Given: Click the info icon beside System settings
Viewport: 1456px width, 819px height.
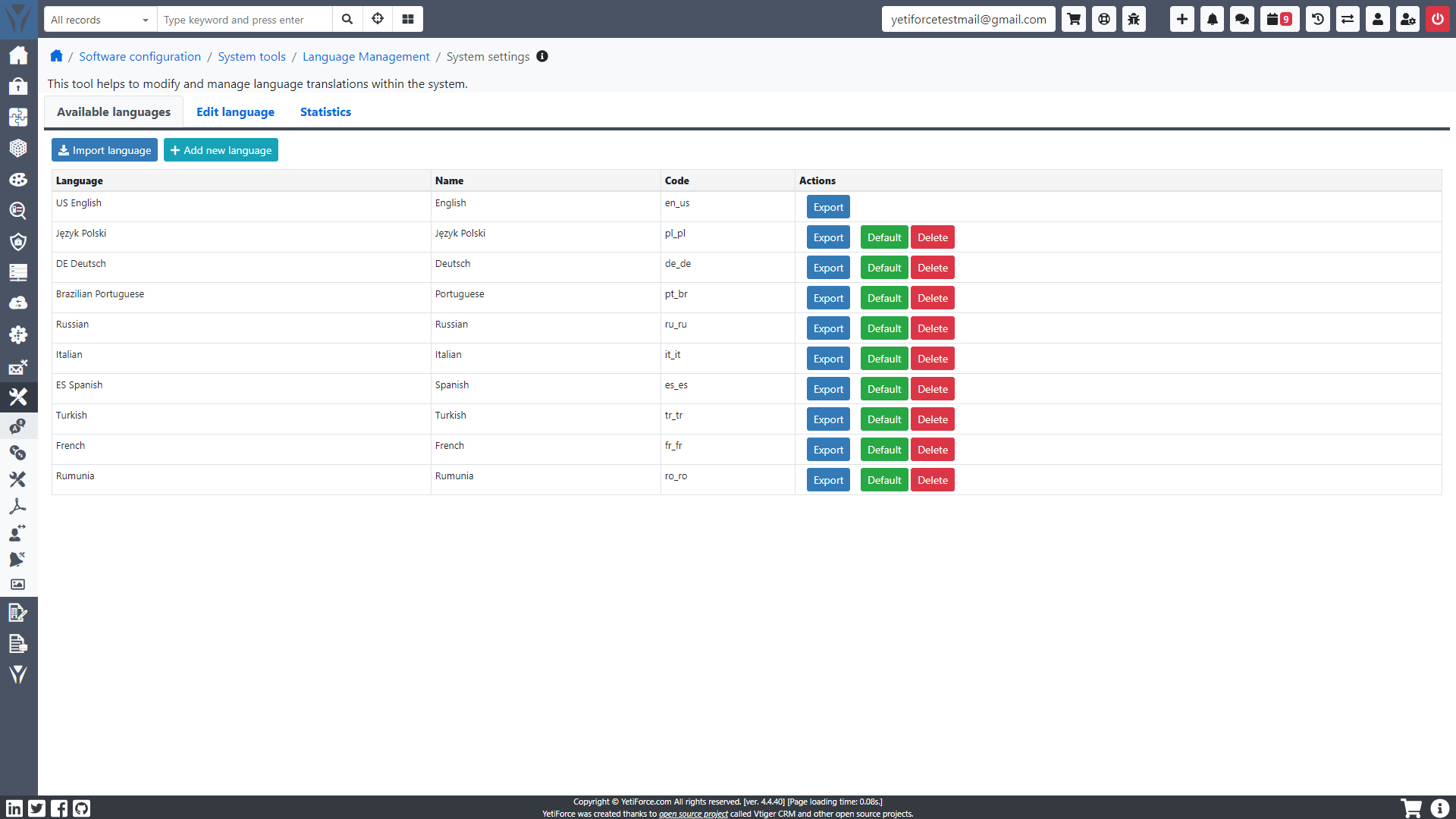Looking at the screenshot, I should (x=542, y=56).
